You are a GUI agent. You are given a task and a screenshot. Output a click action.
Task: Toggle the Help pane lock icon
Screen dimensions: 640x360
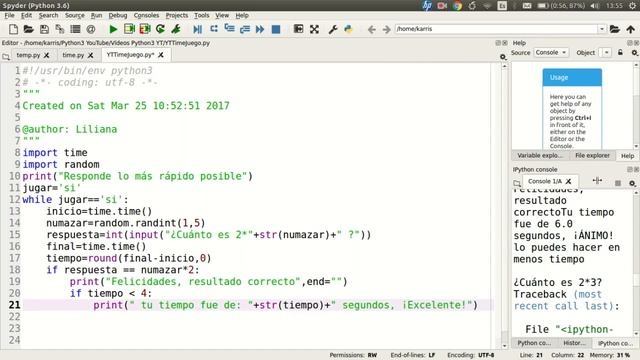click(x=620, y=53)
